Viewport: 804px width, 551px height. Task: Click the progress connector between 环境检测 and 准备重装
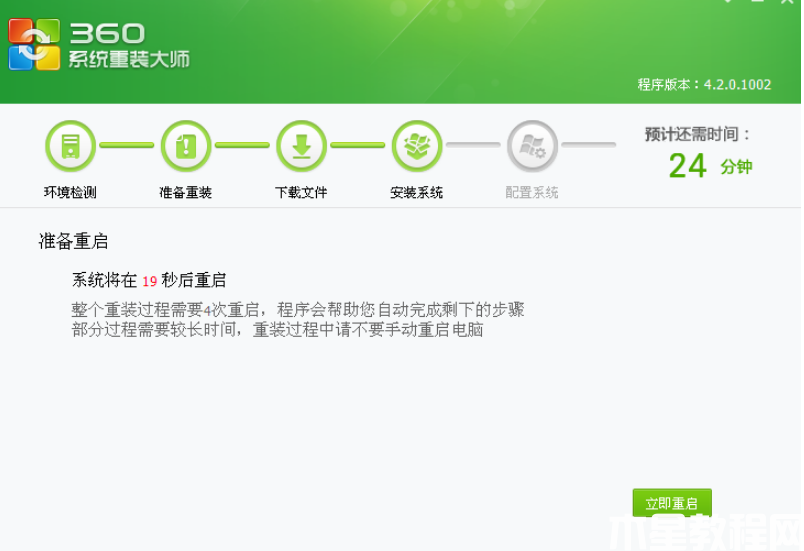tap(127, 146)
